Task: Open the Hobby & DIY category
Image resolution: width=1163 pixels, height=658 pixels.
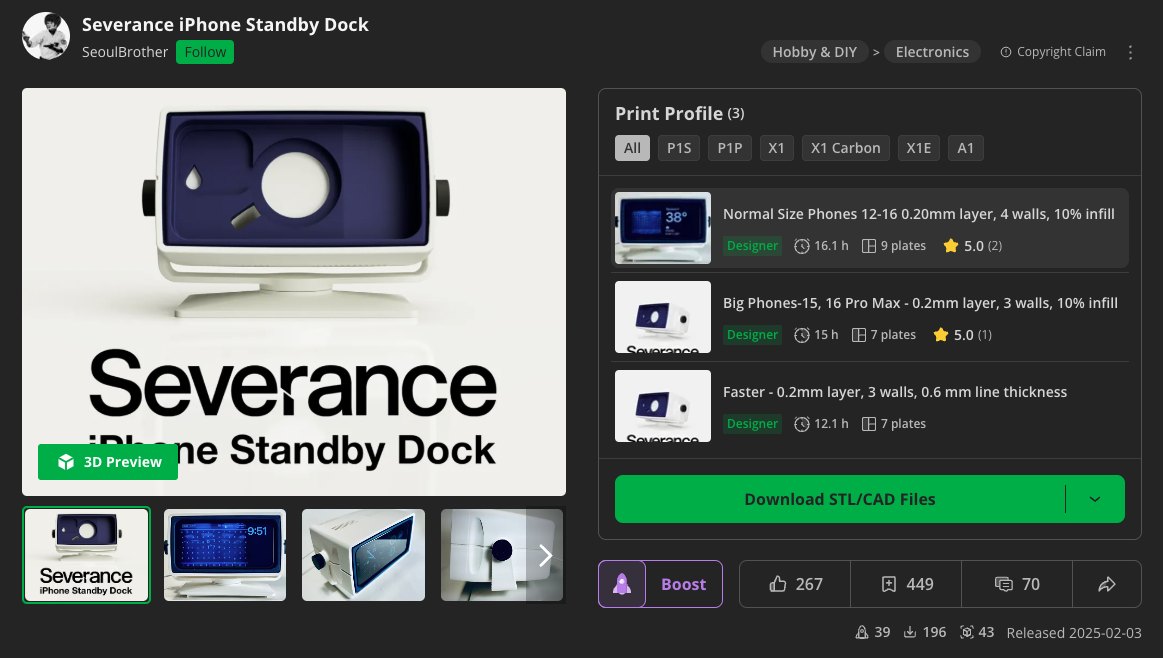Action: (814, 52)
